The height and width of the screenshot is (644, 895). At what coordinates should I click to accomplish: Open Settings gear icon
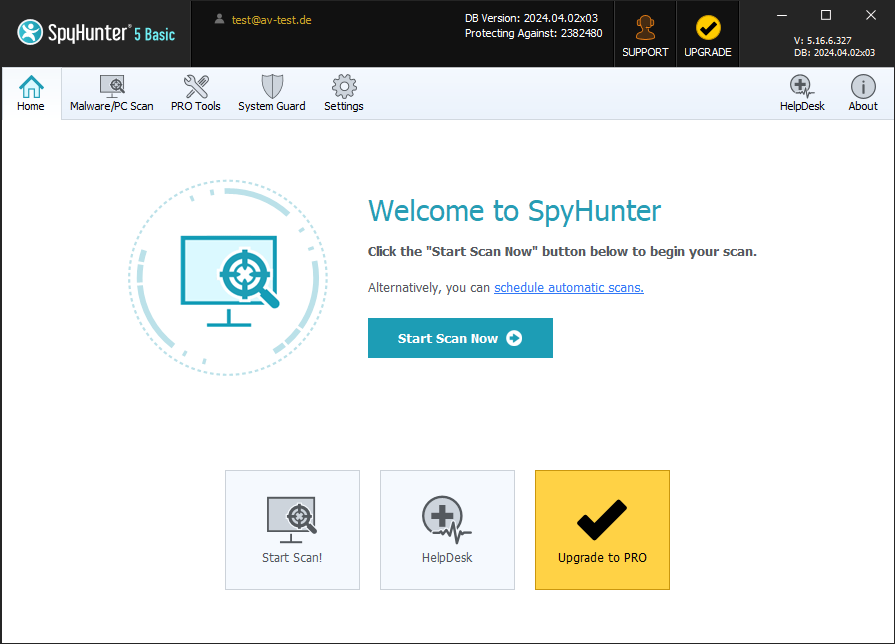(x=344, y=87)
